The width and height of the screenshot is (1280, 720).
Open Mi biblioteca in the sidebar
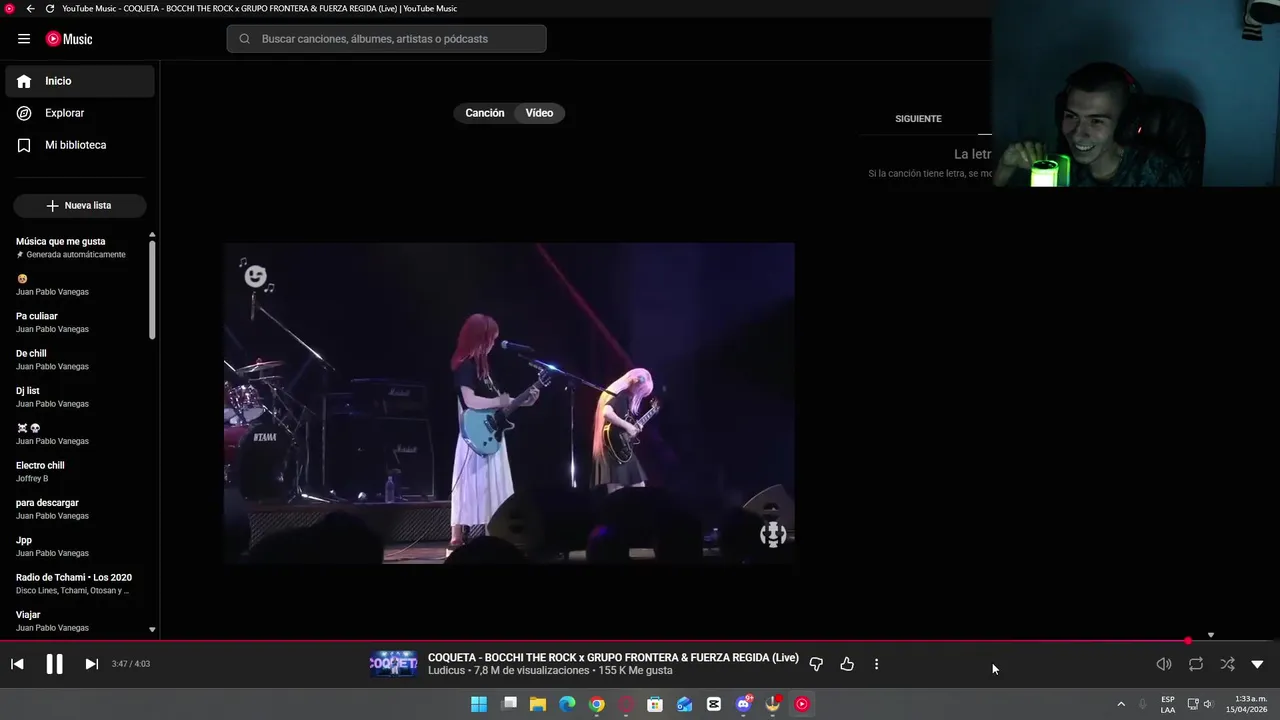(x=80, y=145)
